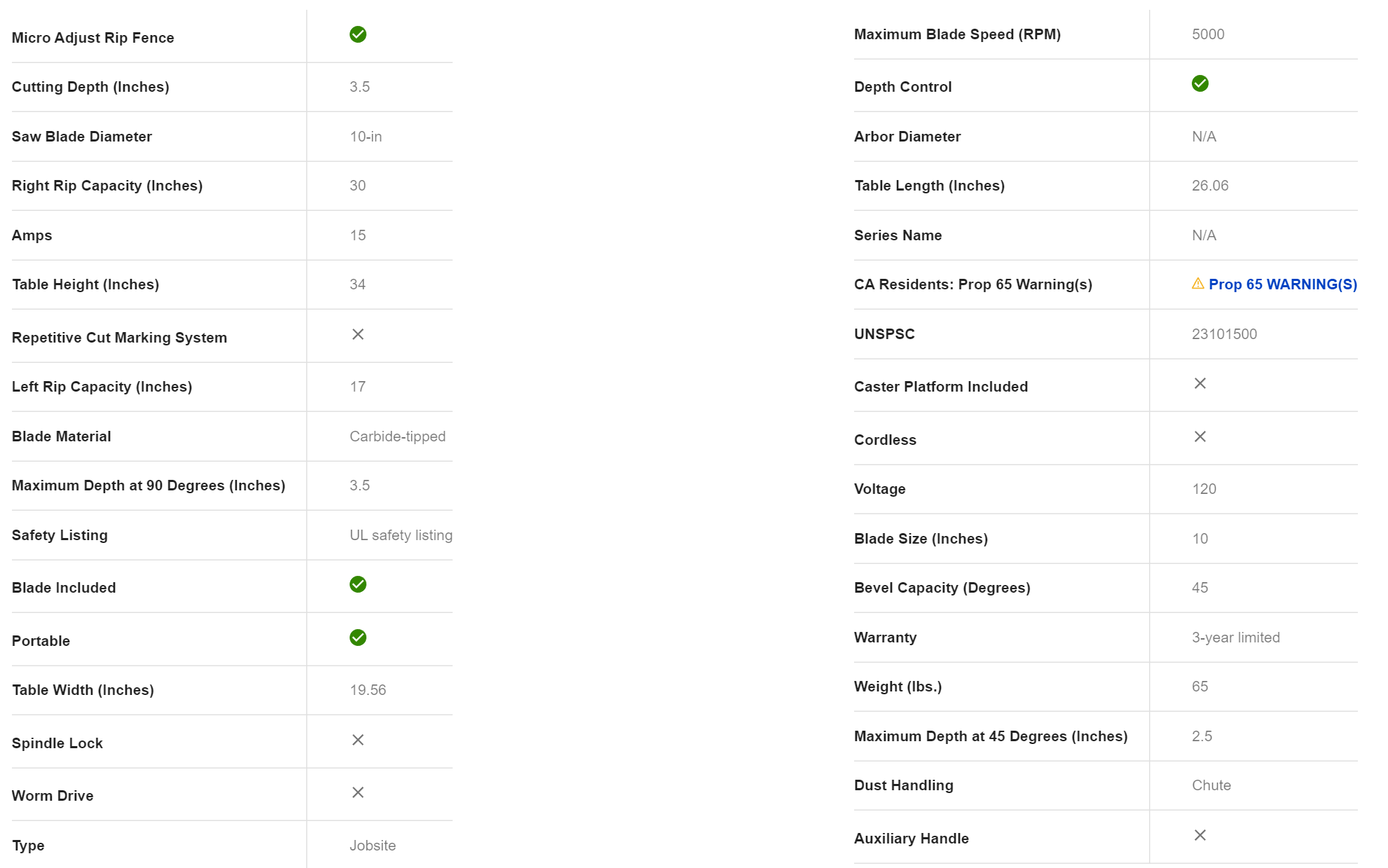The height and width of the screenshot is (868, 1388).
Task: Click the Prop 65 warning triangle icon
Action: [1198, 284]
